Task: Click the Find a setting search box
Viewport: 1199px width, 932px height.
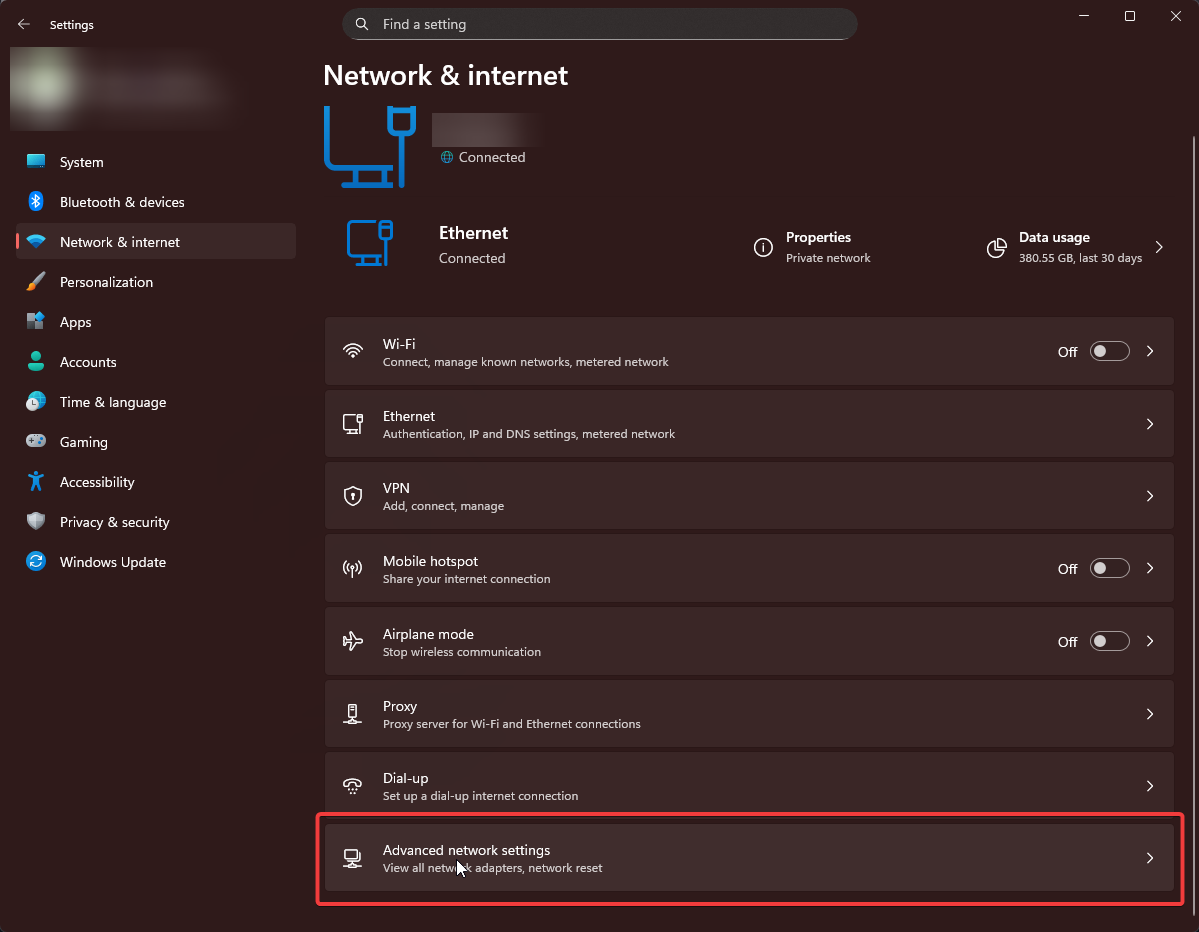Action: click(x=600, y=24)
